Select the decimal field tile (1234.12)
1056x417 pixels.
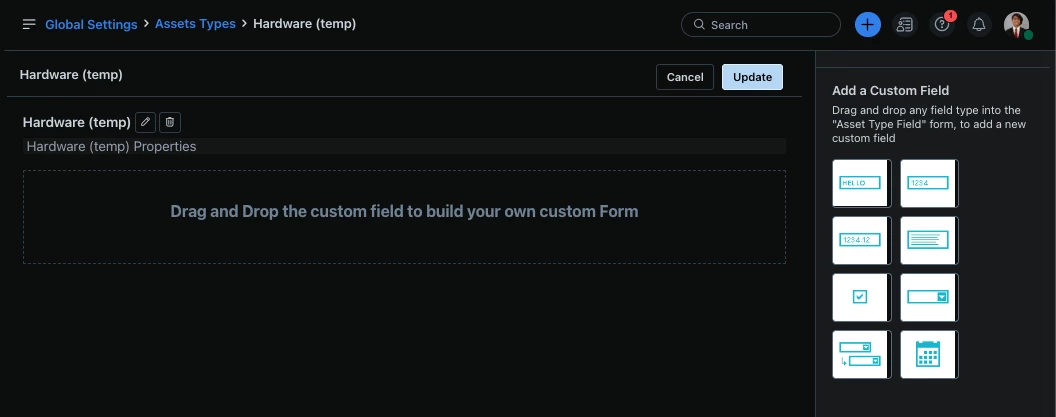[x=861, y=240]
